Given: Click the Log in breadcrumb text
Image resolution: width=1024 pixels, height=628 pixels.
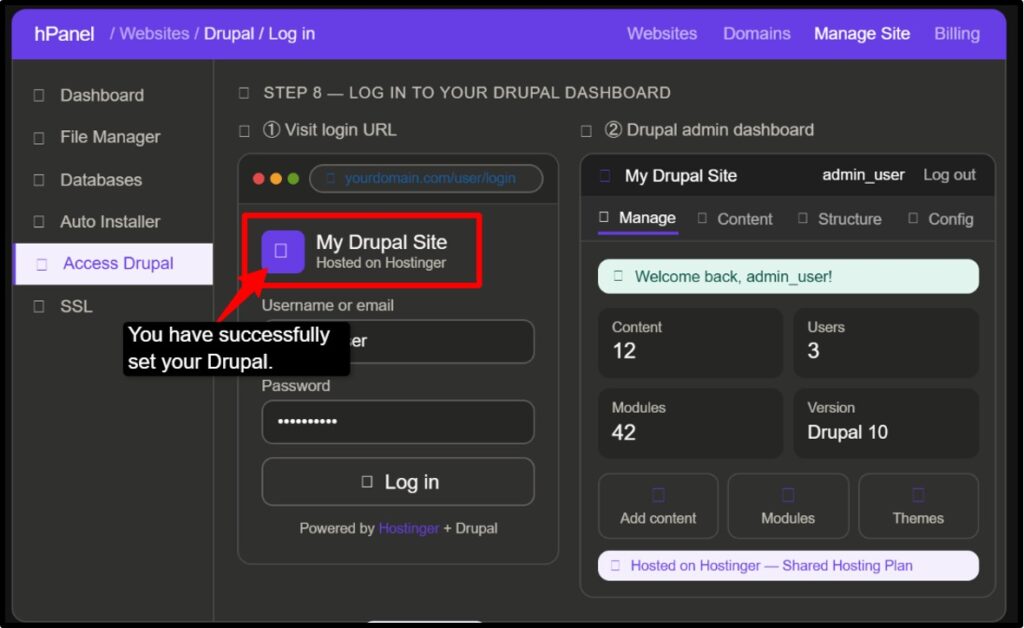Looking at the screenshot, I should (x=291, y=33).
